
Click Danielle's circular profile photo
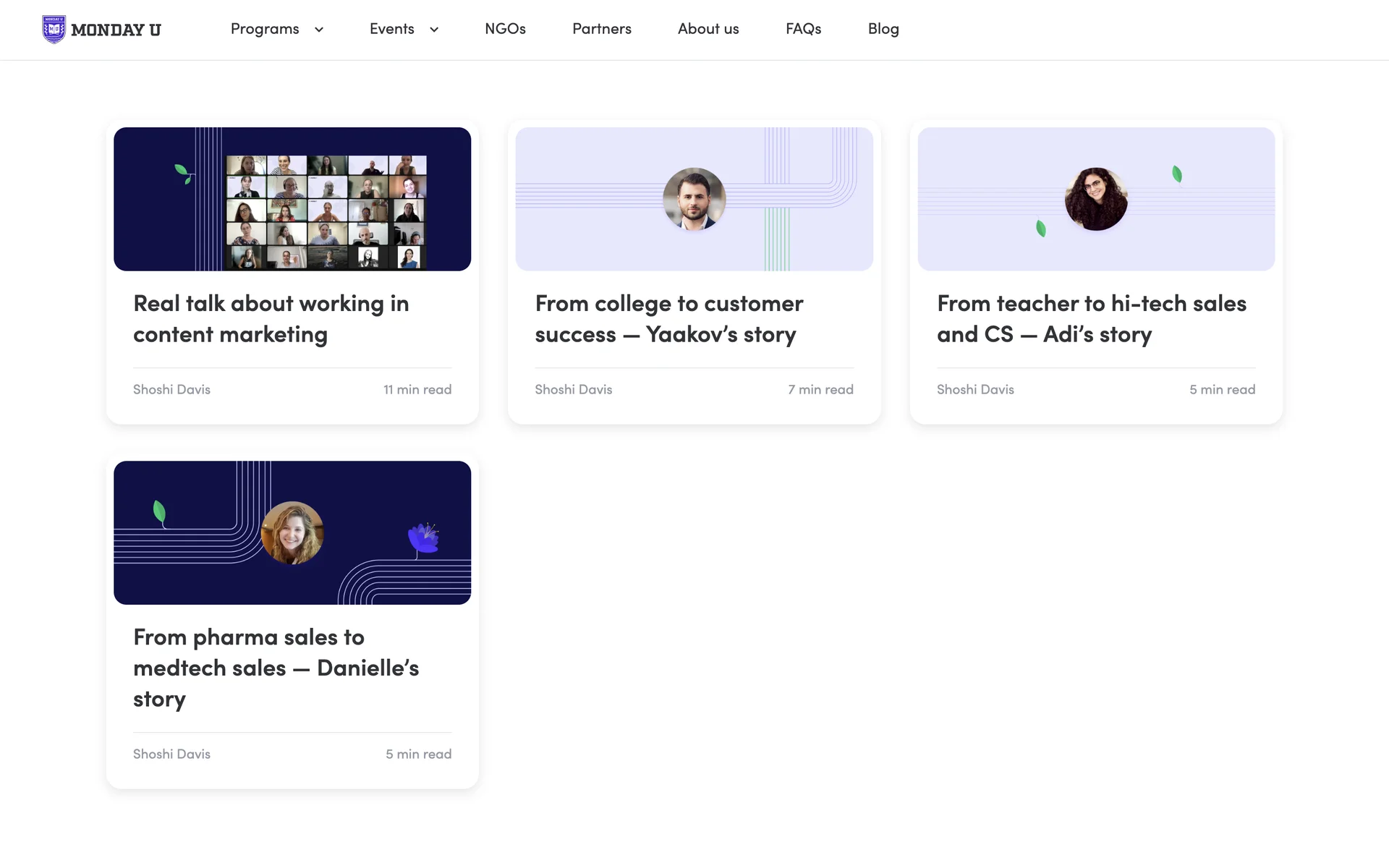(x=292, y=532)
